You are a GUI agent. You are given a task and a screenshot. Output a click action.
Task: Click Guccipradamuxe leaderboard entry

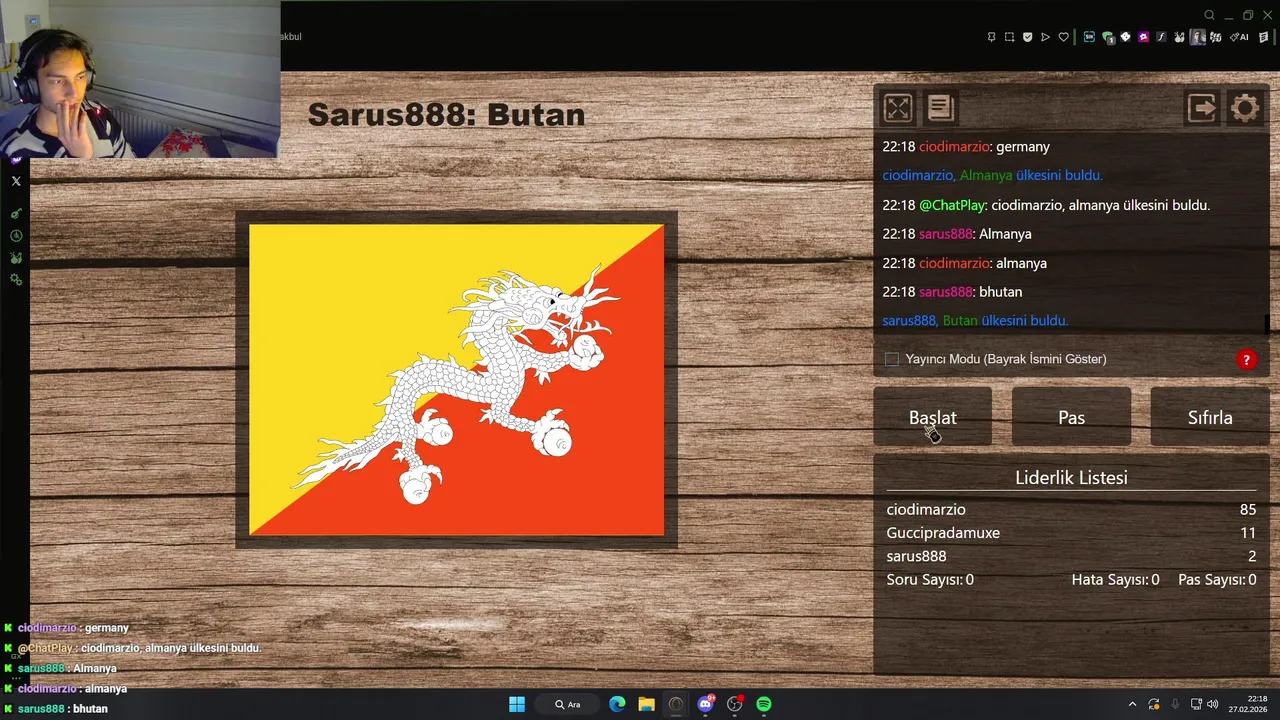point(1071,533)
